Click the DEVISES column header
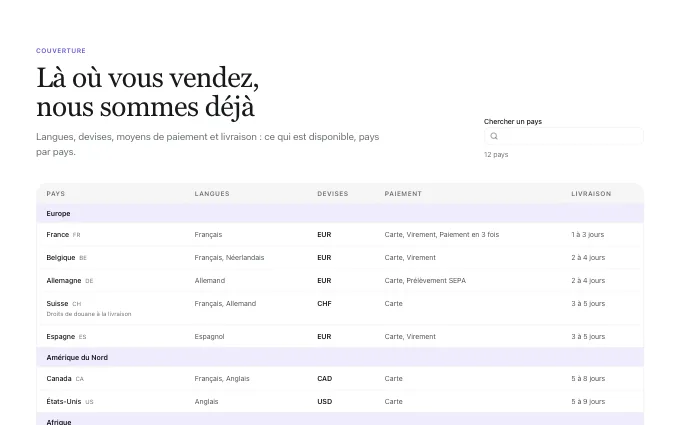 click(x=333, y=193)
